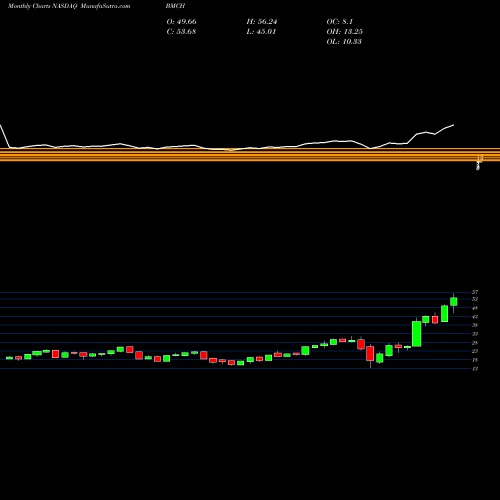Click the 33 price axis label
This screenshot has height=500, width=500.
475,334
